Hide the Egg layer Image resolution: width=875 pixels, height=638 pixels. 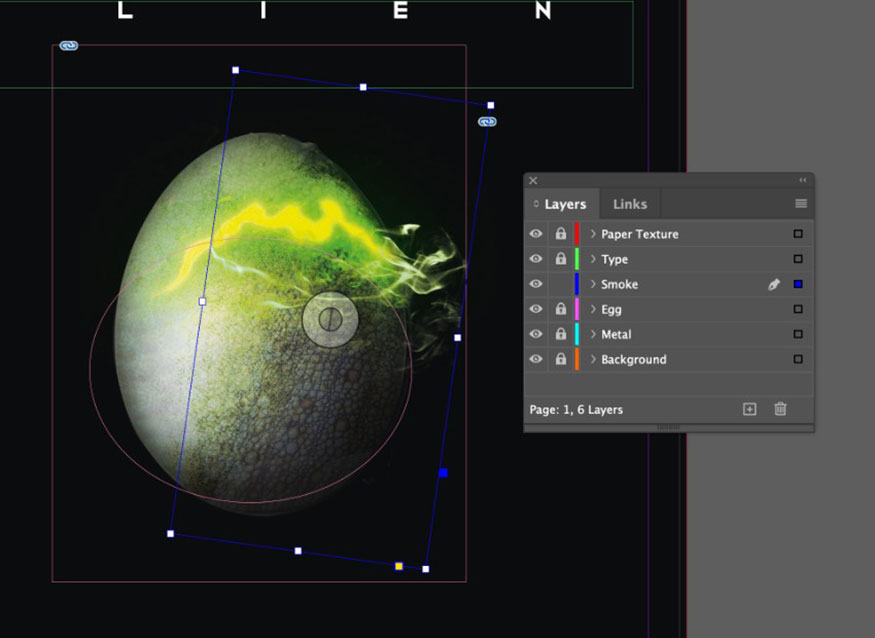[x=536, y=309]
